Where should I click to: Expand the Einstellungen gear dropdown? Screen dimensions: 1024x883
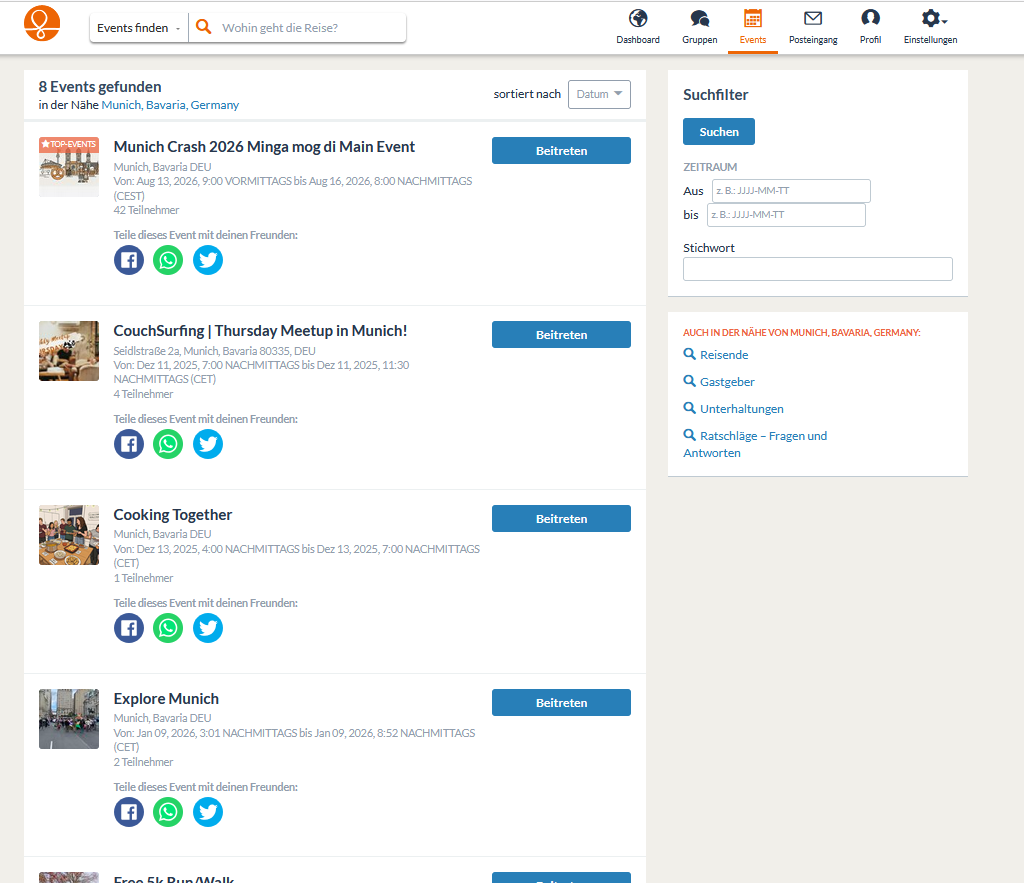click(932, 19)
